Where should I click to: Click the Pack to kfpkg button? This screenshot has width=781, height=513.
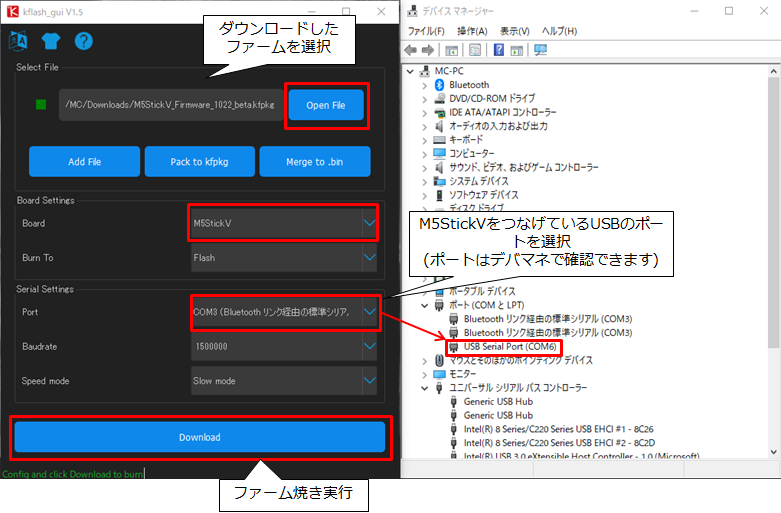(x=199, y=161)
